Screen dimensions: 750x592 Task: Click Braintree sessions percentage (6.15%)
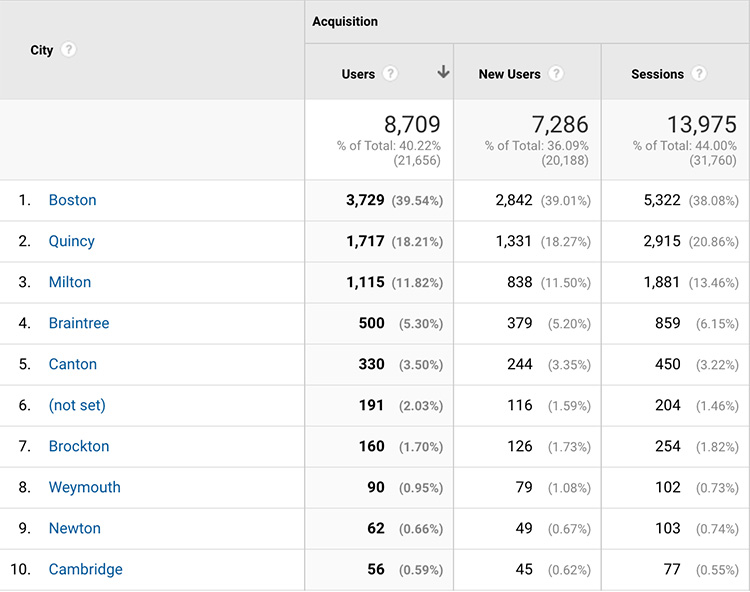pyautogui.click(x=717, y=324)
